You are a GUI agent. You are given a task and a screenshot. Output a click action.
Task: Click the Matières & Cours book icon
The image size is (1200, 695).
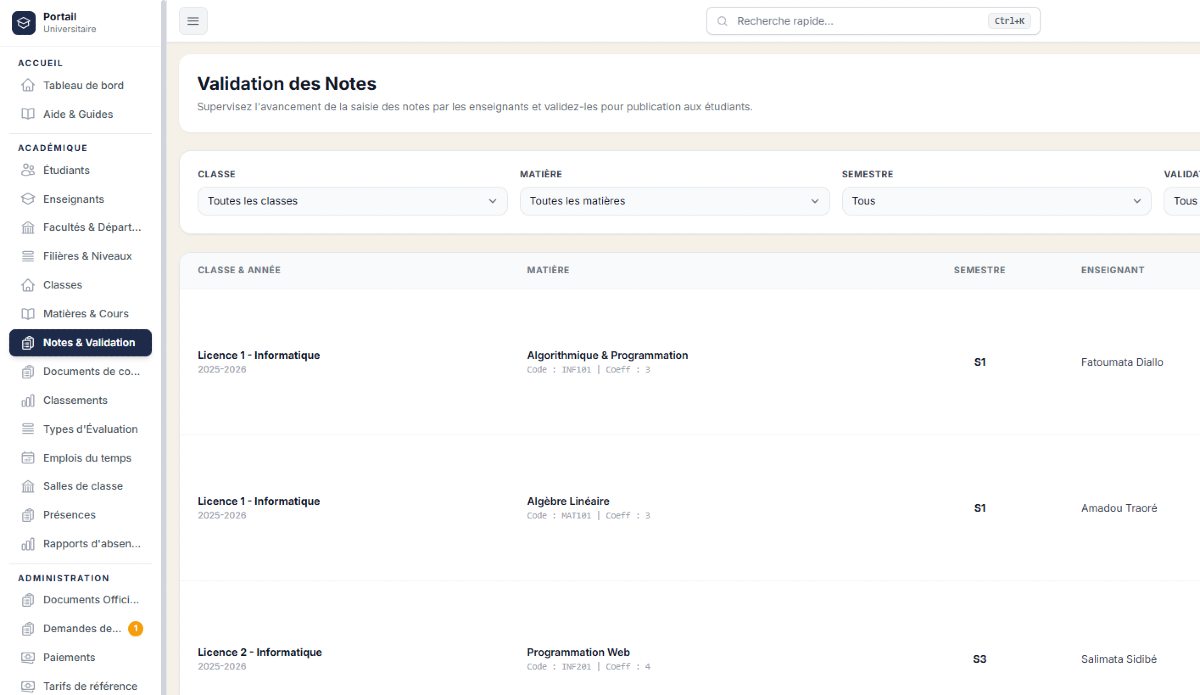[x=28, y=313]
